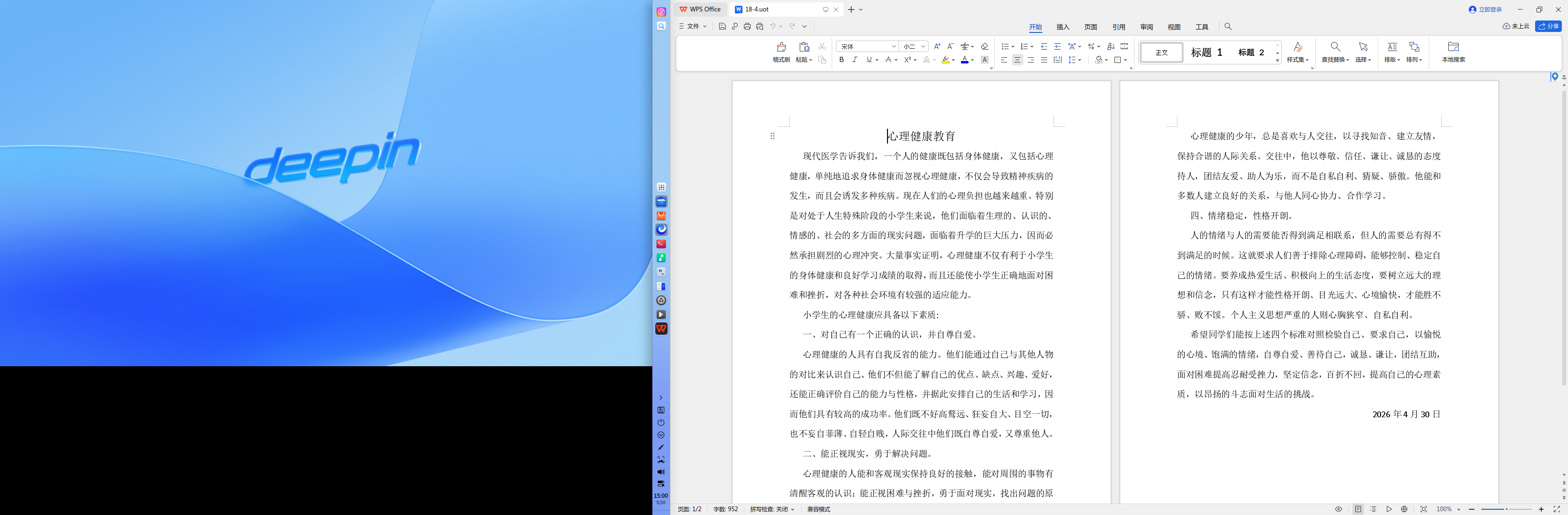Click the search icon beside 工具 tab
The image size is (1568, 515).
pyautogui.click(x=1228, y=27)
